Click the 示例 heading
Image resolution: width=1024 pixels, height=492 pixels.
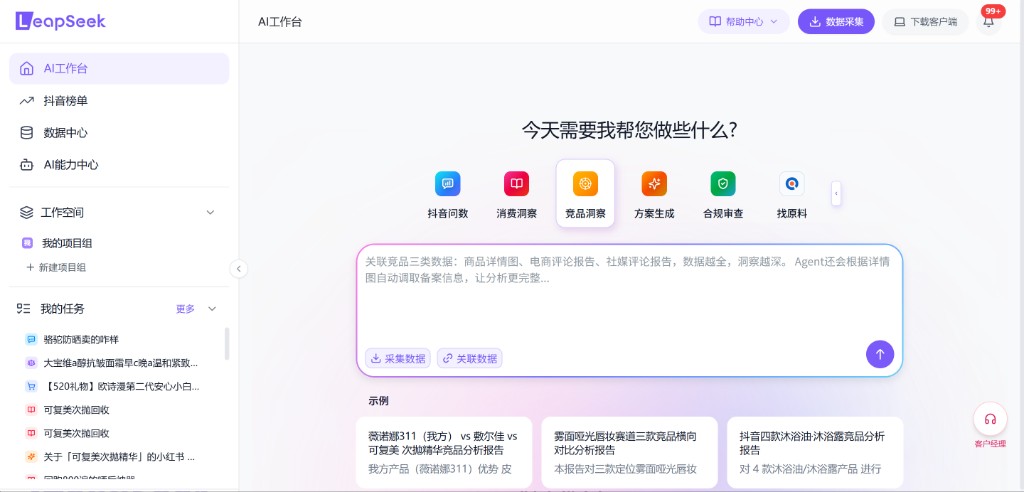click(378, 401)
